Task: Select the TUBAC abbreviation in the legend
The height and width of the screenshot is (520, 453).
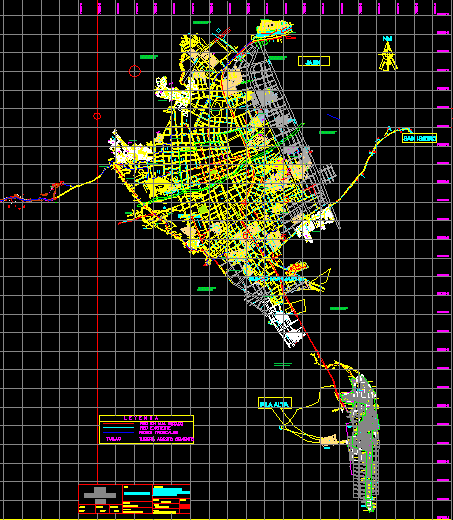Action: (x=113, y=439)
